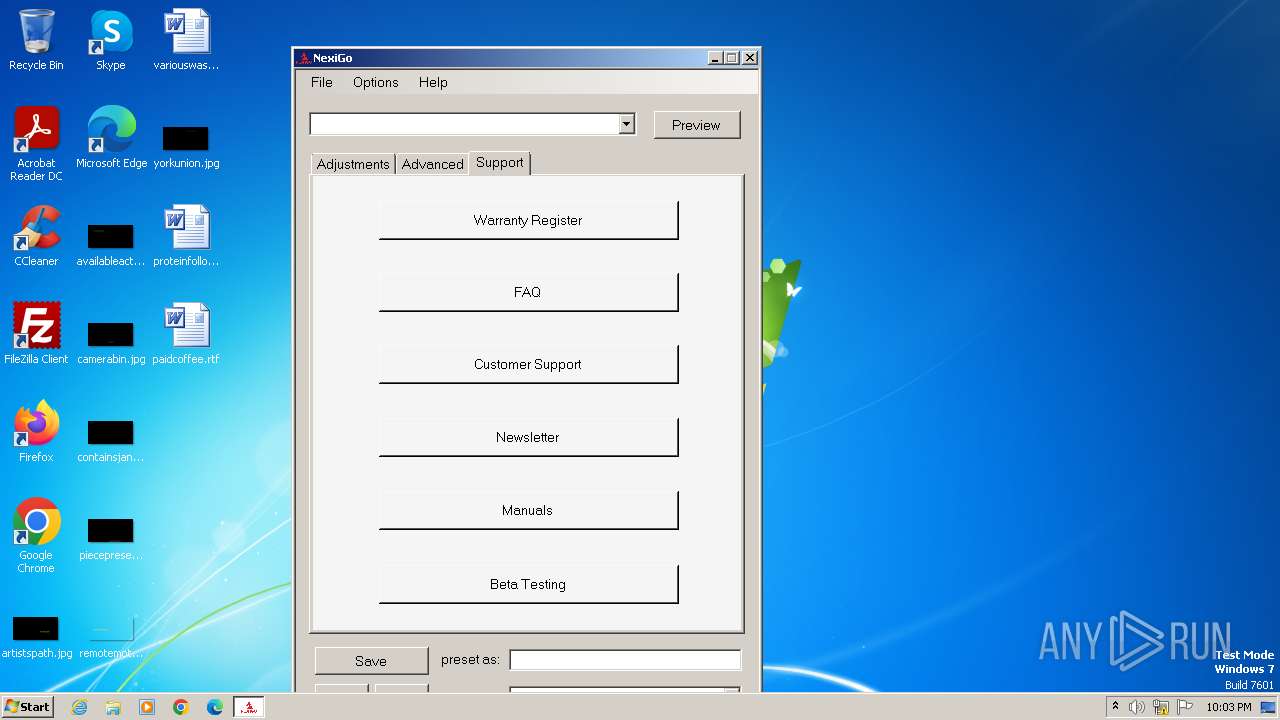Open Internet Explorer in taskbar
1280x720 pixels.
coord(79,707)
